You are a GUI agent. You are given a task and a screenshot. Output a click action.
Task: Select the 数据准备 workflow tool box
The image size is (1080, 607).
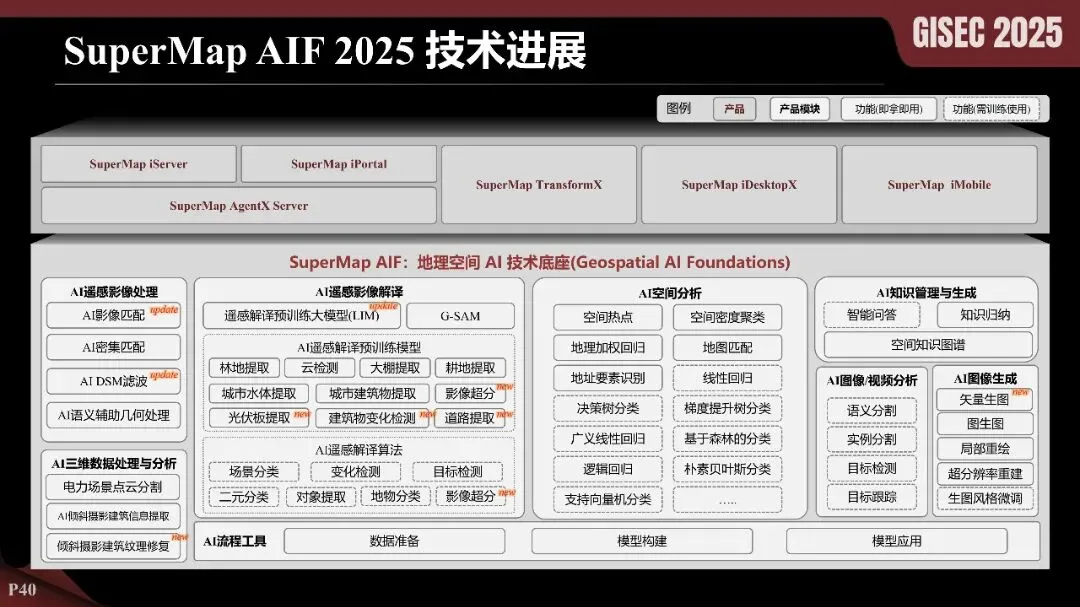394,542
